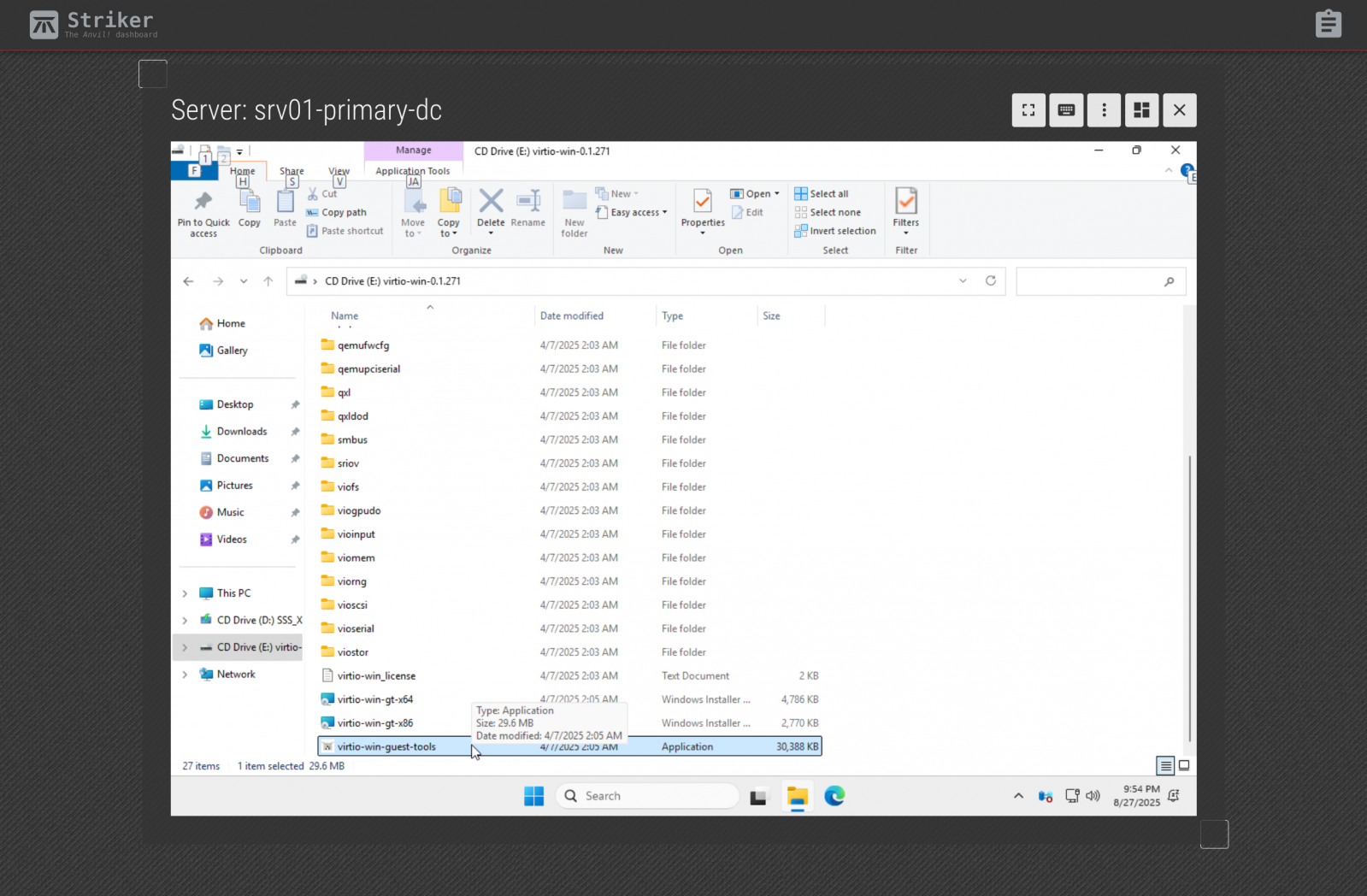Click the Windows taskbar Search box
Image resolution: width=1367 pixels, height=896 pixels.
(x=647, y=796)
